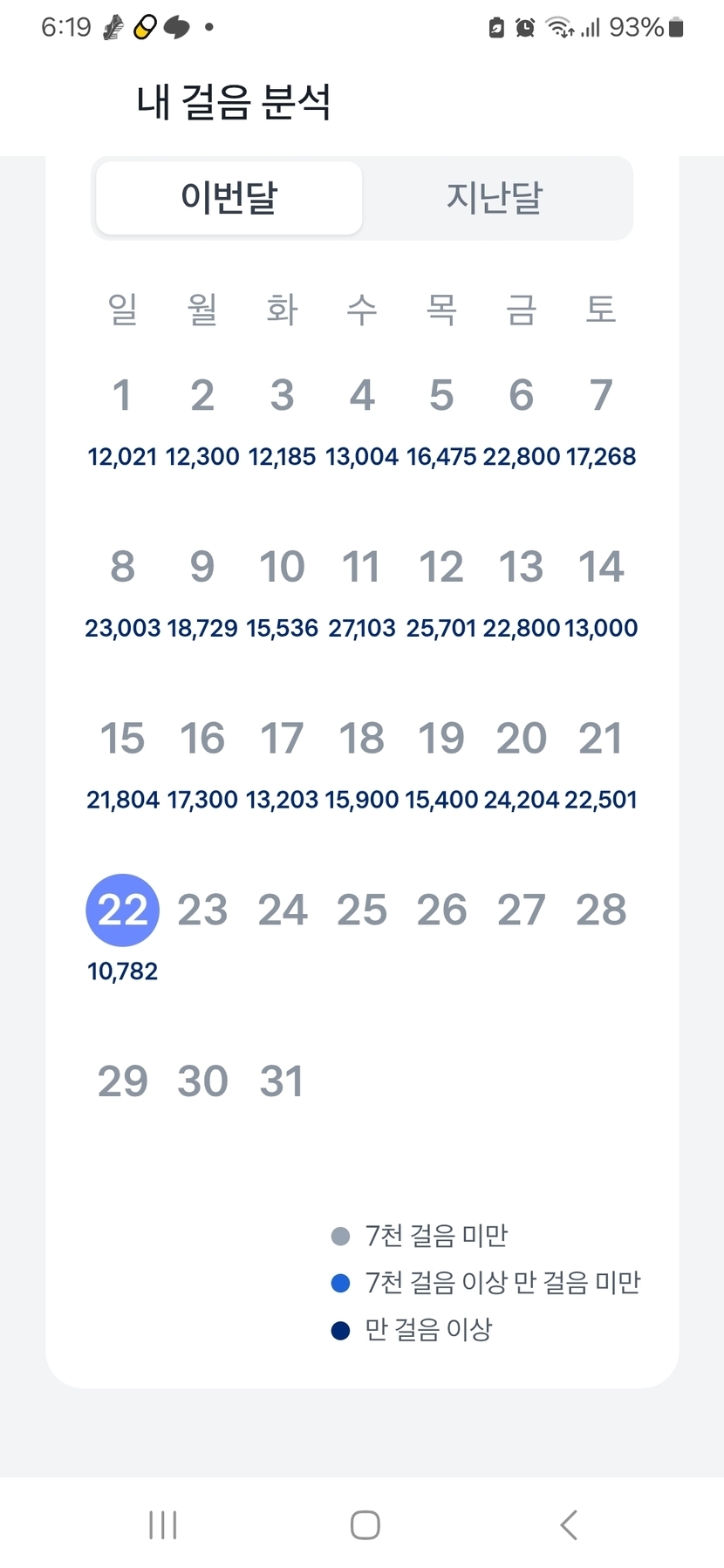Tap the blue 7천 걸음 이상 legend dot
Viewport: 724px width, 1568px height.
click(341, 1283)
